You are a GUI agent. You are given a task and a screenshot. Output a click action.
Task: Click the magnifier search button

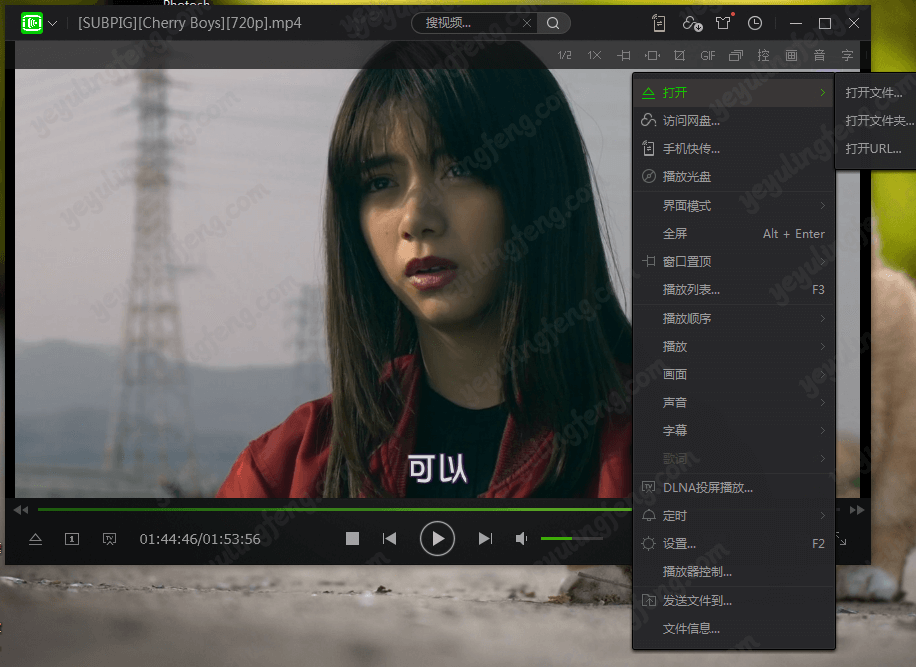click(x=553, y=23)
